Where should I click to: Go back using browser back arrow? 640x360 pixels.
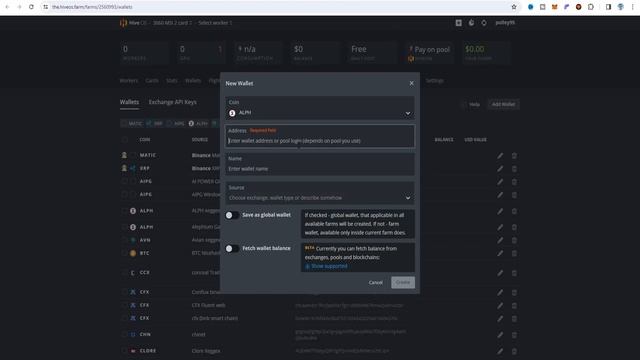[7, 7]
